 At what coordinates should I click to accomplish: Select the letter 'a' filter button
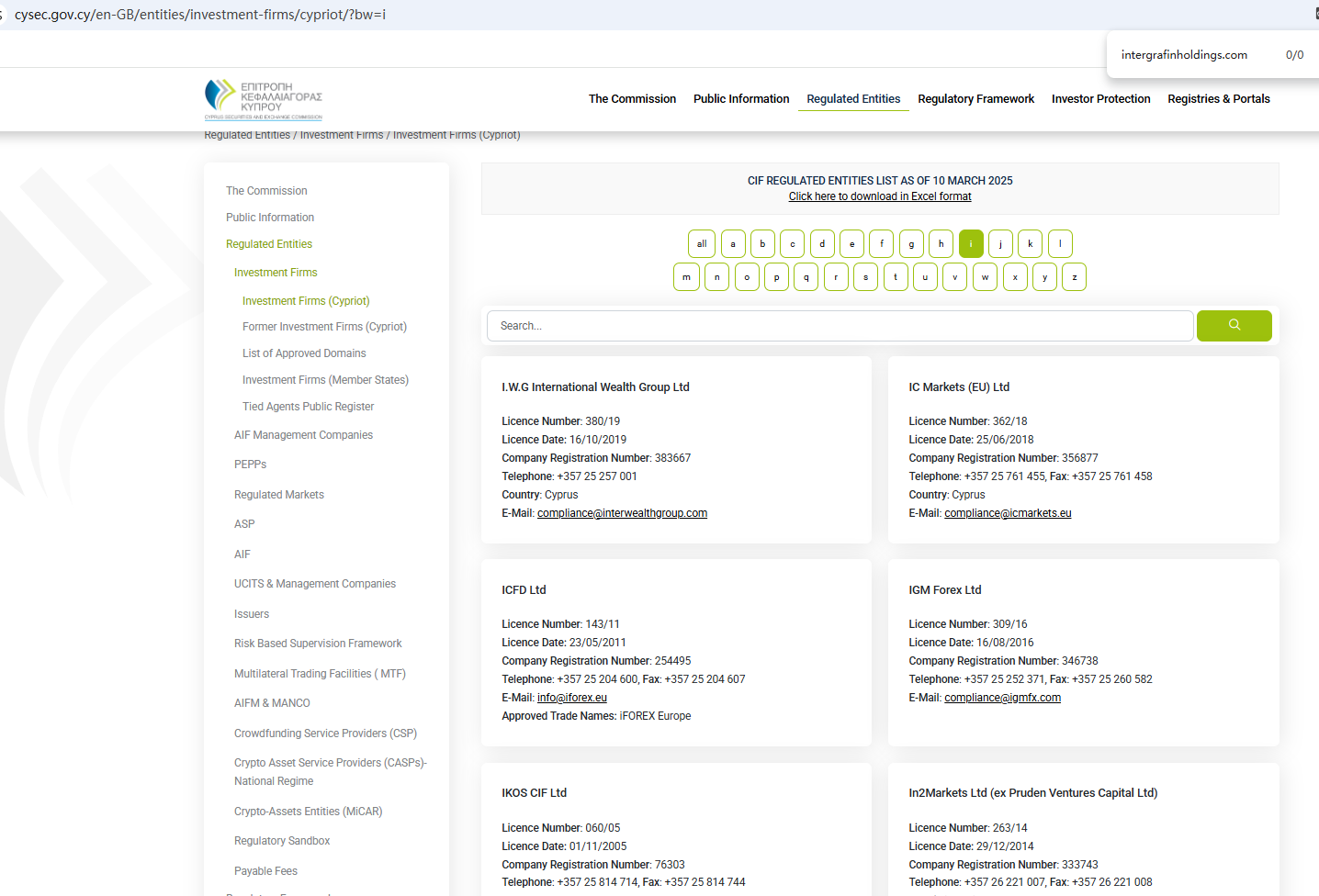[733, 243]
